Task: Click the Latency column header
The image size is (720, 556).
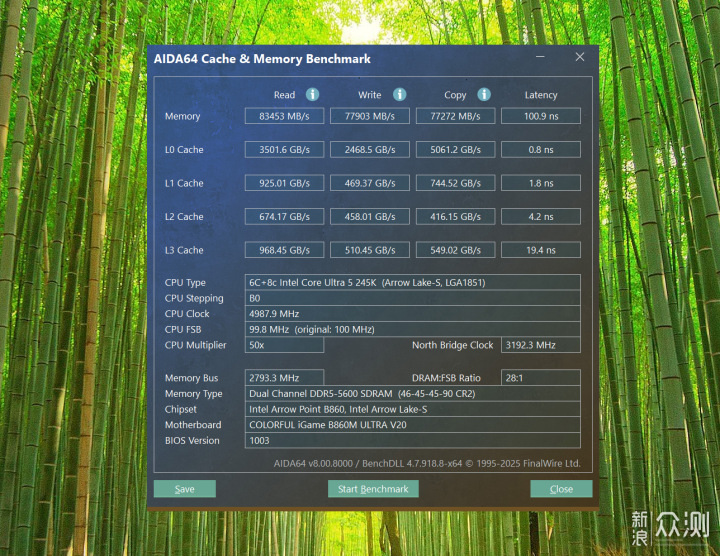Action: coord(541,95)
